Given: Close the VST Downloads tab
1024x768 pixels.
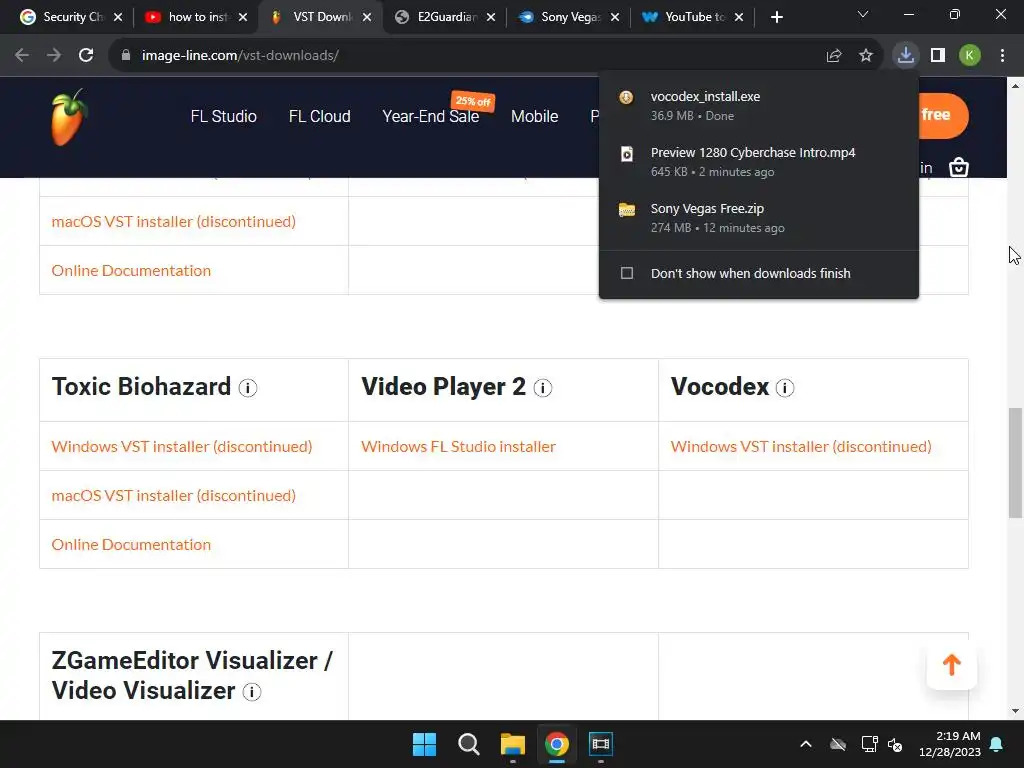Looking at the screenshot, I should [x=367, y=17].
